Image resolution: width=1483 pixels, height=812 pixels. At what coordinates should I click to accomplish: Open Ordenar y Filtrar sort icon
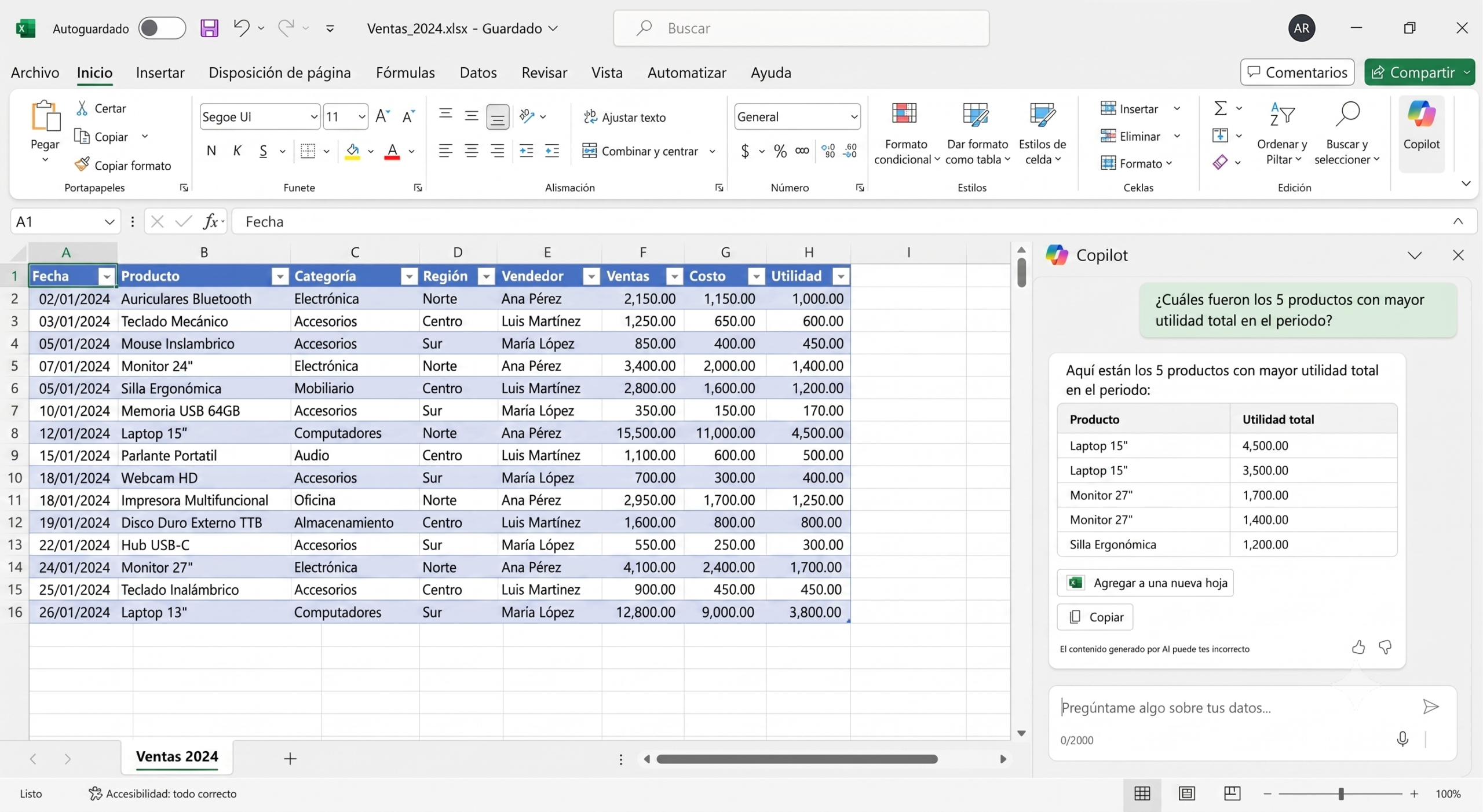point(1281,115)
